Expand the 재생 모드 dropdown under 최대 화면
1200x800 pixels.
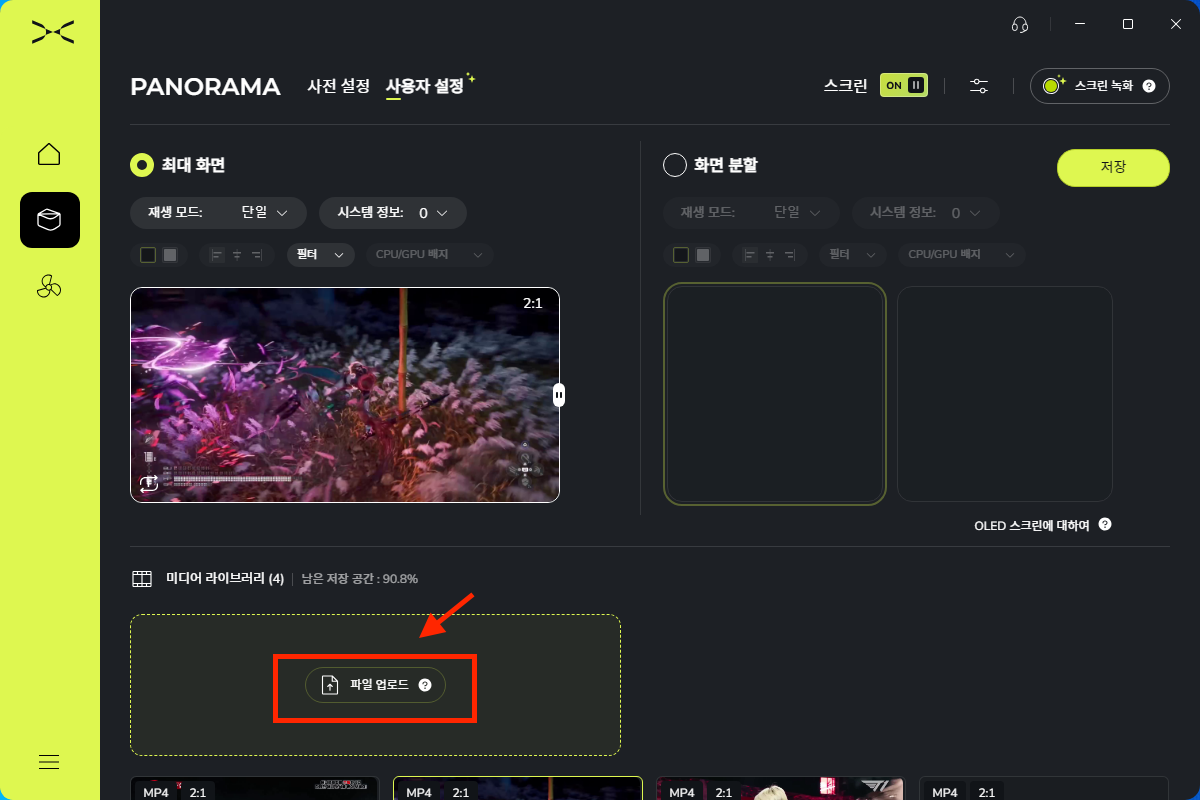(x=218, y=213)
